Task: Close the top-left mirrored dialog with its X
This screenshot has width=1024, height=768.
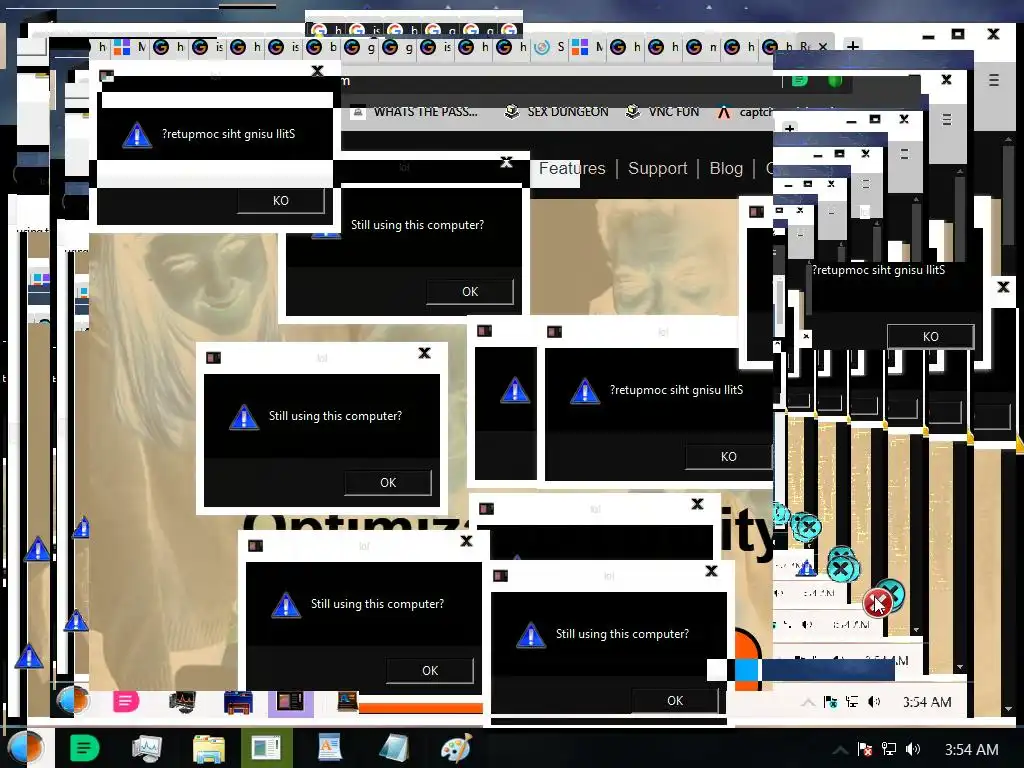Action: pyautogui.click(x=317, y=71)
